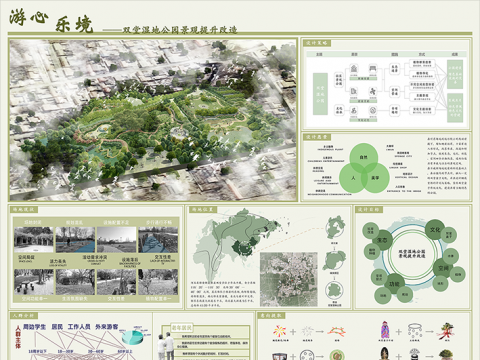
Task: Click the 设施落后 caption in site status
Action: [130, 261]
